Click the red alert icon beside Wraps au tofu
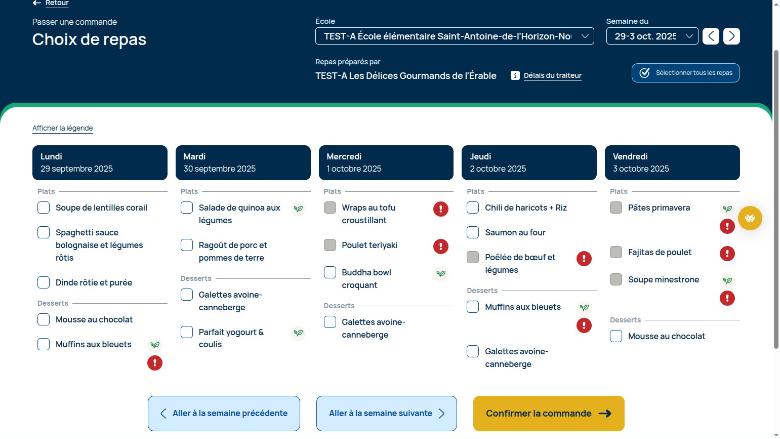The height and width of the screenshot is (439, 780). tap(440, 208)
